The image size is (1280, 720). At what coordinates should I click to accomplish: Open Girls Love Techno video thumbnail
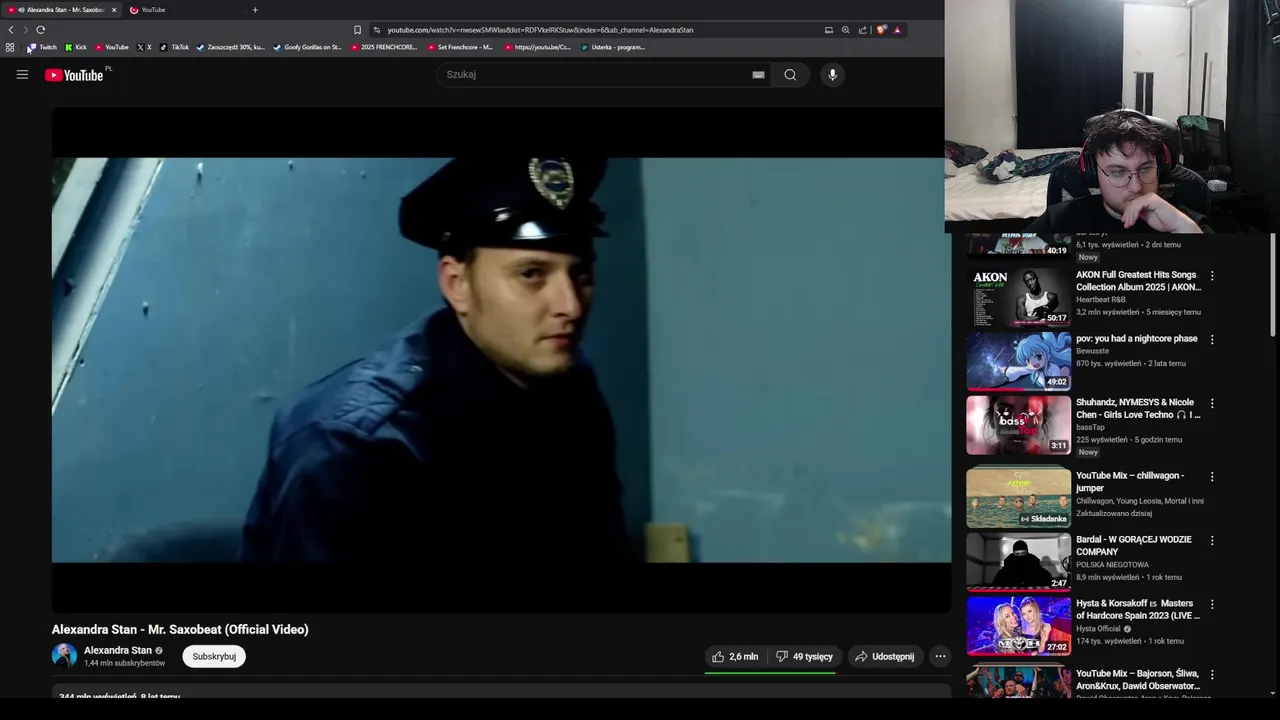point(1018,425)
